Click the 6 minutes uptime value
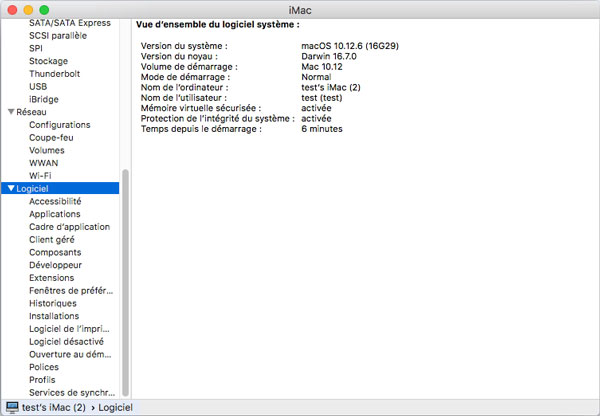 [x=322, y=129]
